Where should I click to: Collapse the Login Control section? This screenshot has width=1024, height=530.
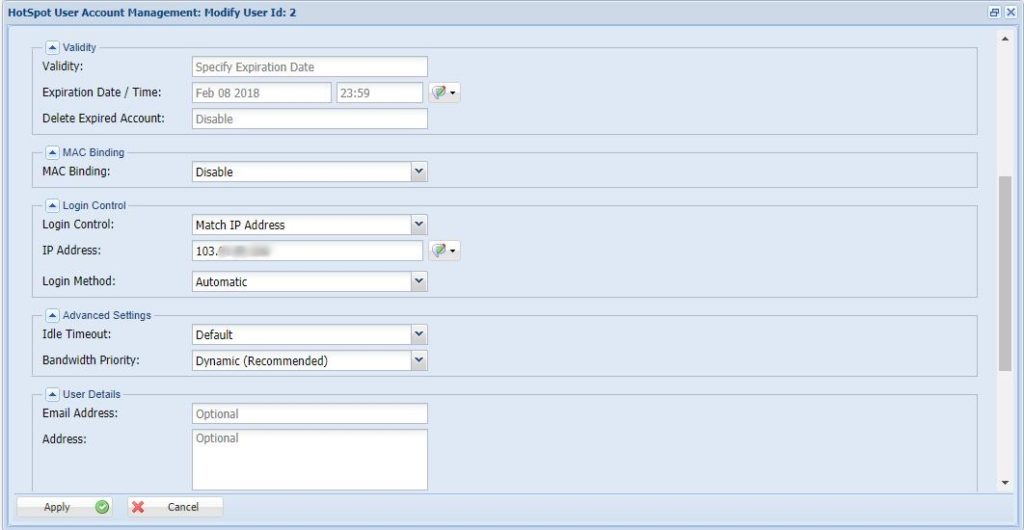point(53,205)
